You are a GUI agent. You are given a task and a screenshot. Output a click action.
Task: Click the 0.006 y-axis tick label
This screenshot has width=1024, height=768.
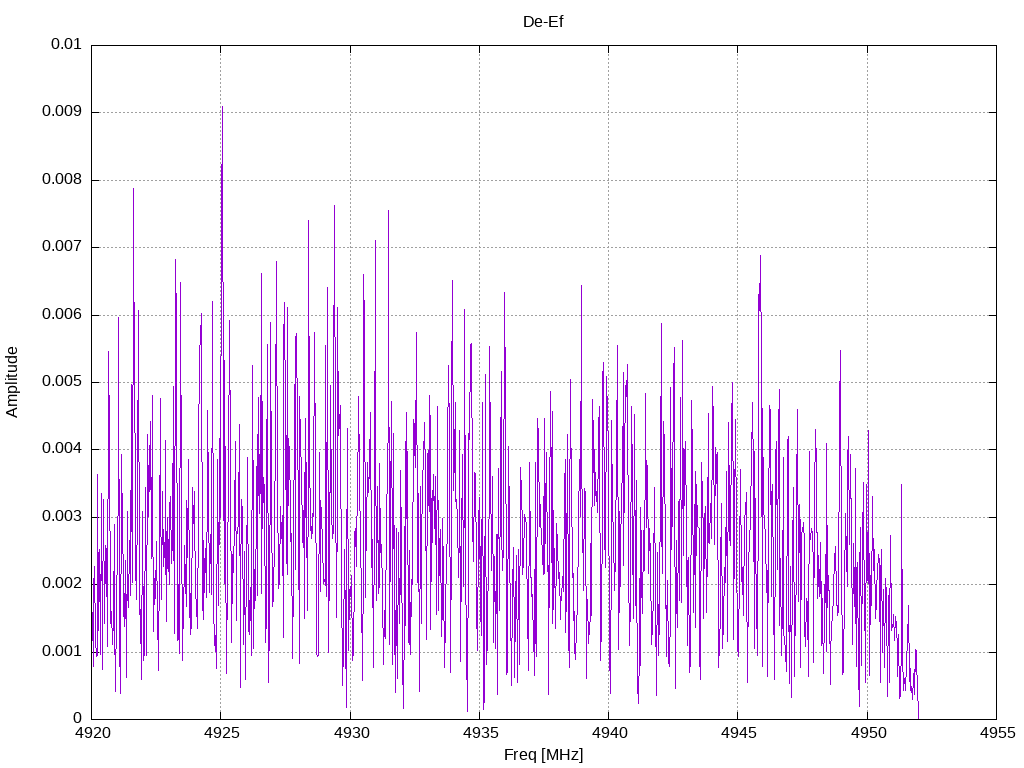pos(62,315)
